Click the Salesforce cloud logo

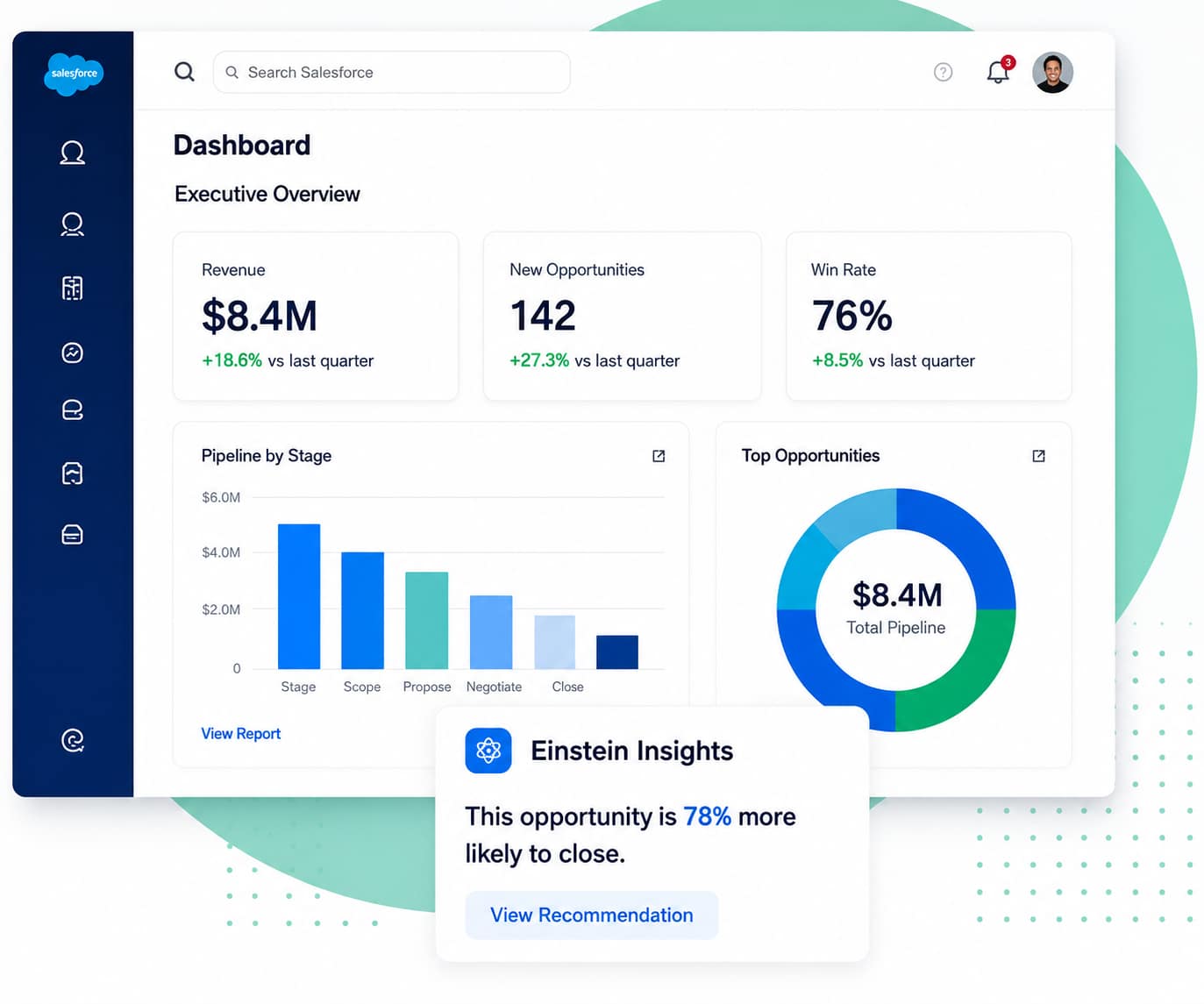point(74,74)
